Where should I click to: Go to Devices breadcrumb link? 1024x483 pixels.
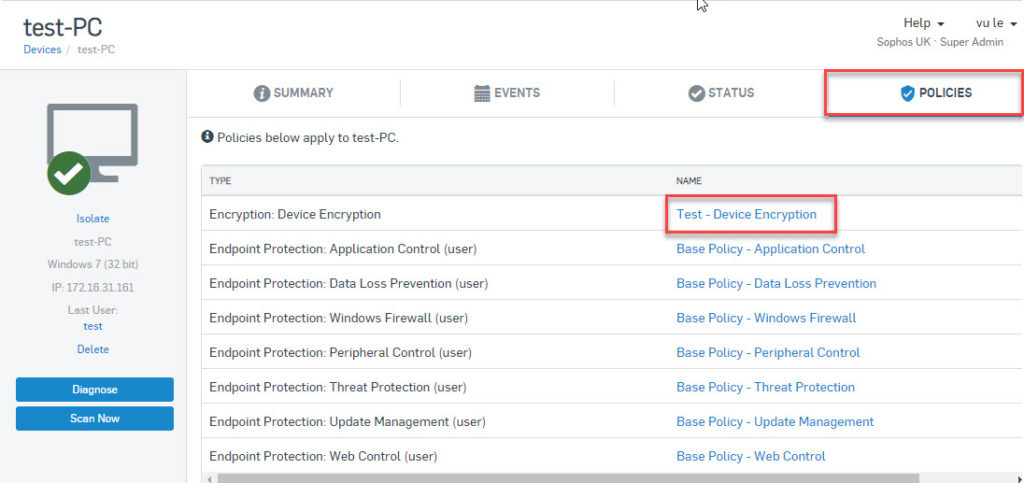pyautogui.click(x=42, y=50)
